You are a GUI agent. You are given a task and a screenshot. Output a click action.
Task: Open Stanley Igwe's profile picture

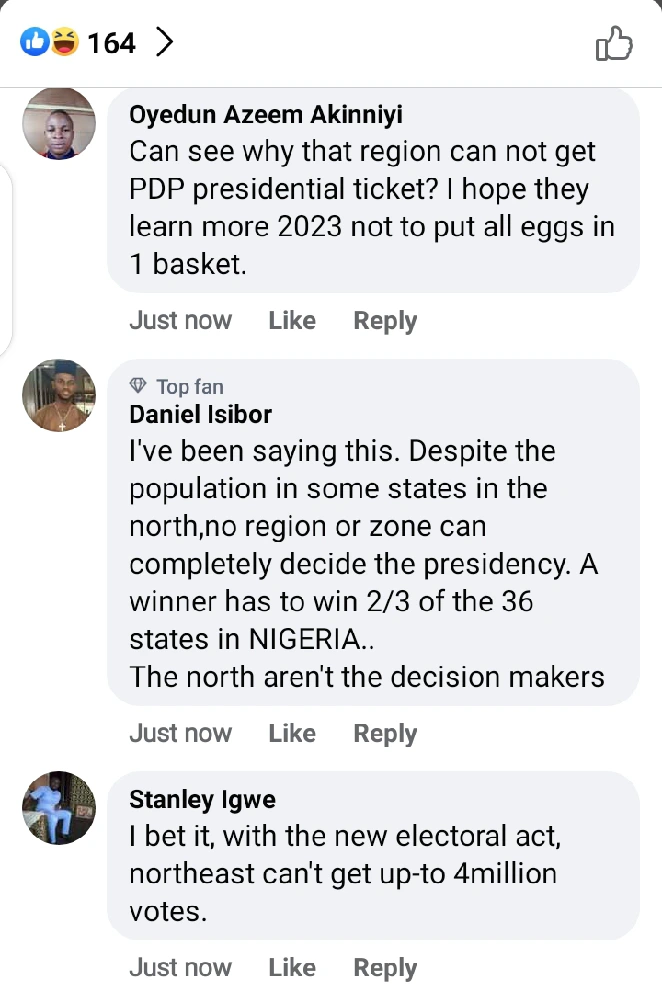coord(59,807)
